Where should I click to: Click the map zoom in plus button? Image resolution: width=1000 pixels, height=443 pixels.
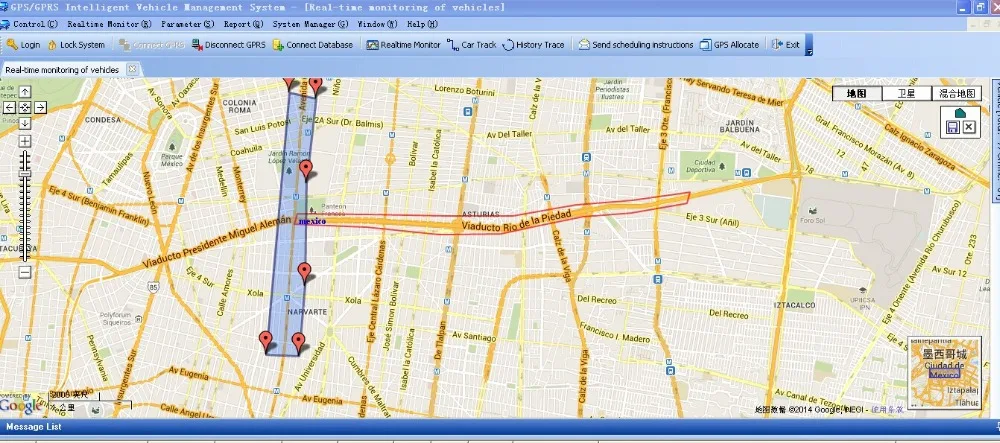25,141
